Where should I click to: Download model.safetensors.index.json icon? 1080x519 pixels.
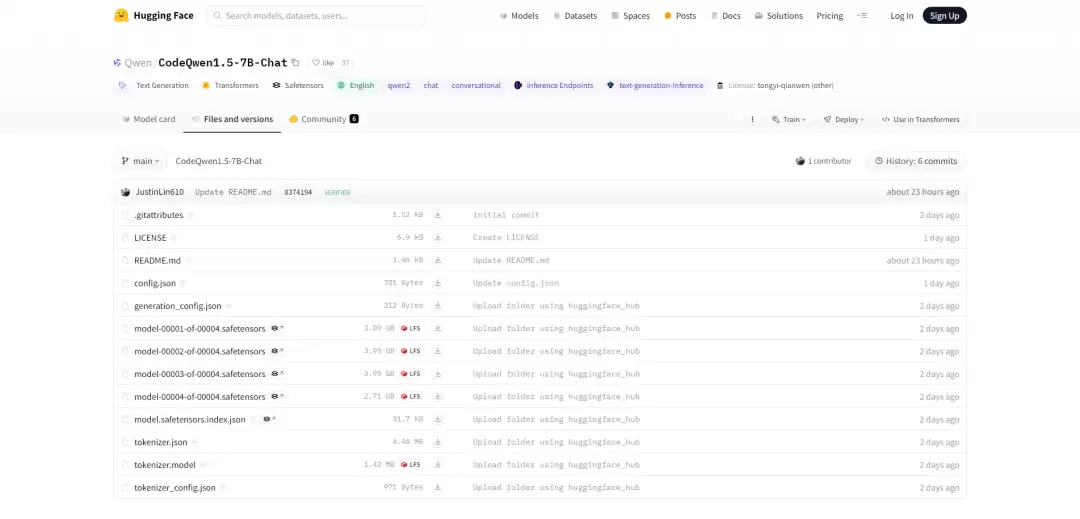[437, 420]
